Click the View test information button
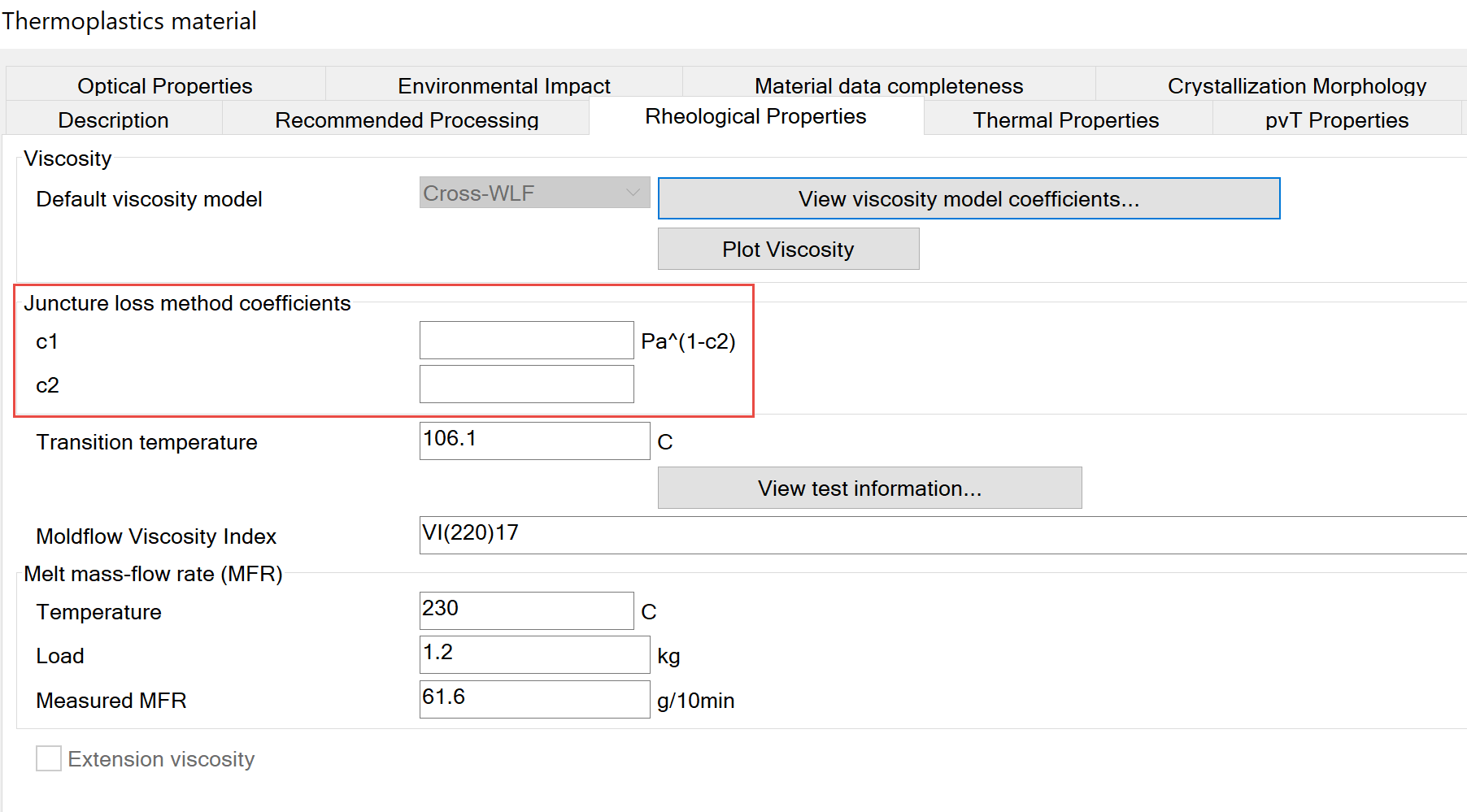This screenshot has height=812, width=1467. tap(869, 488)
